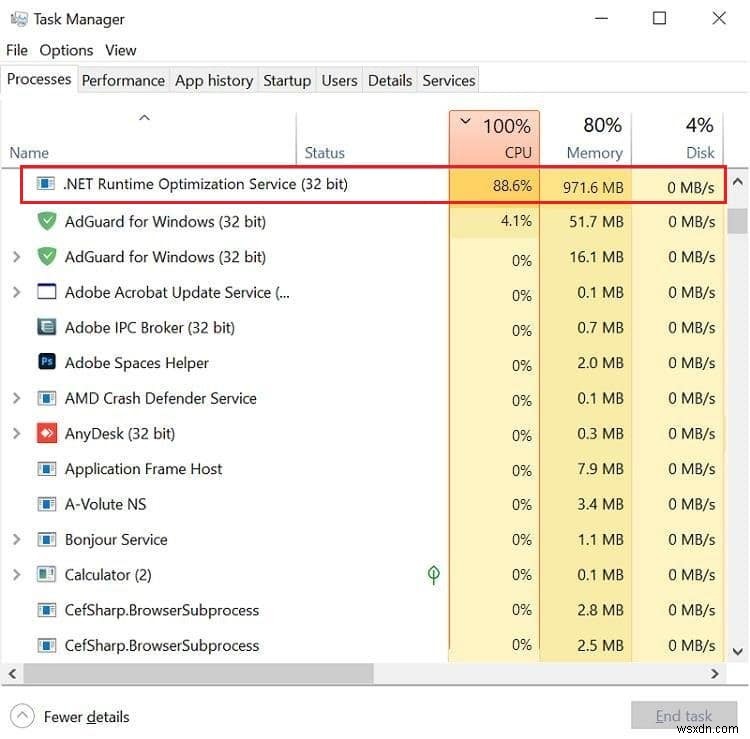Select the Adobe IPC Broker (32 bit) name
The height and width of the screenshot is (739, 750).
pyautogui.click(x=150, y=328)
